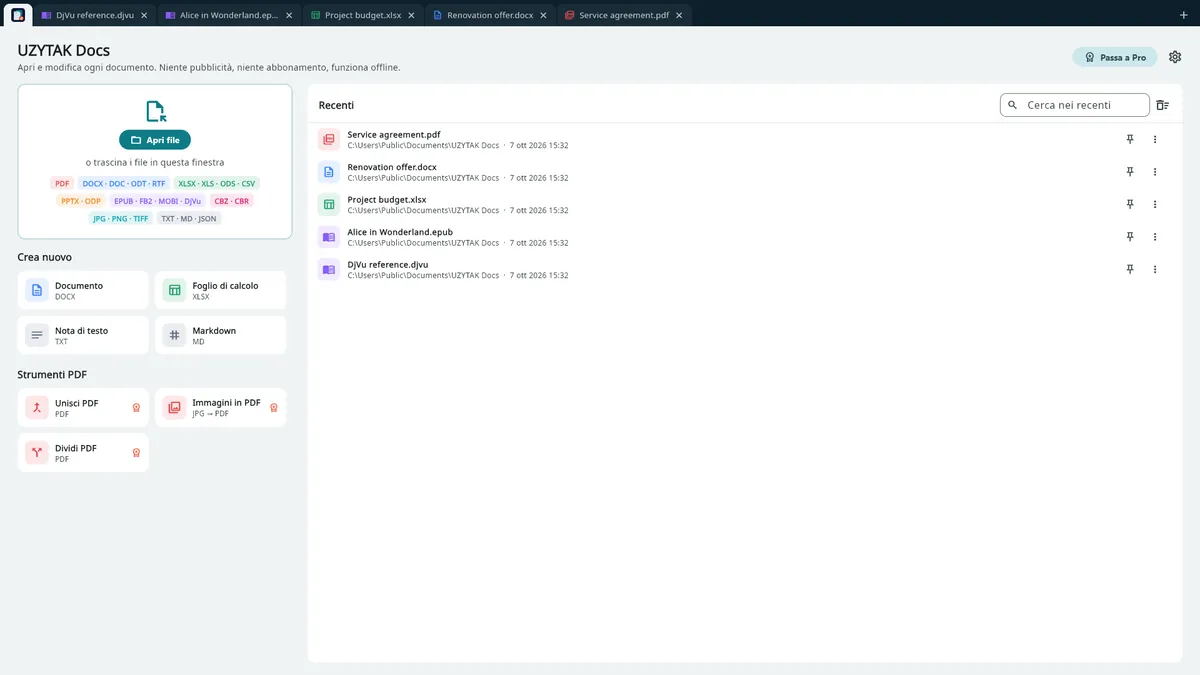Pin DjVu reference.djvu in recents
The height and width of the screenshot is (675, 1200).
[1130, 269]
